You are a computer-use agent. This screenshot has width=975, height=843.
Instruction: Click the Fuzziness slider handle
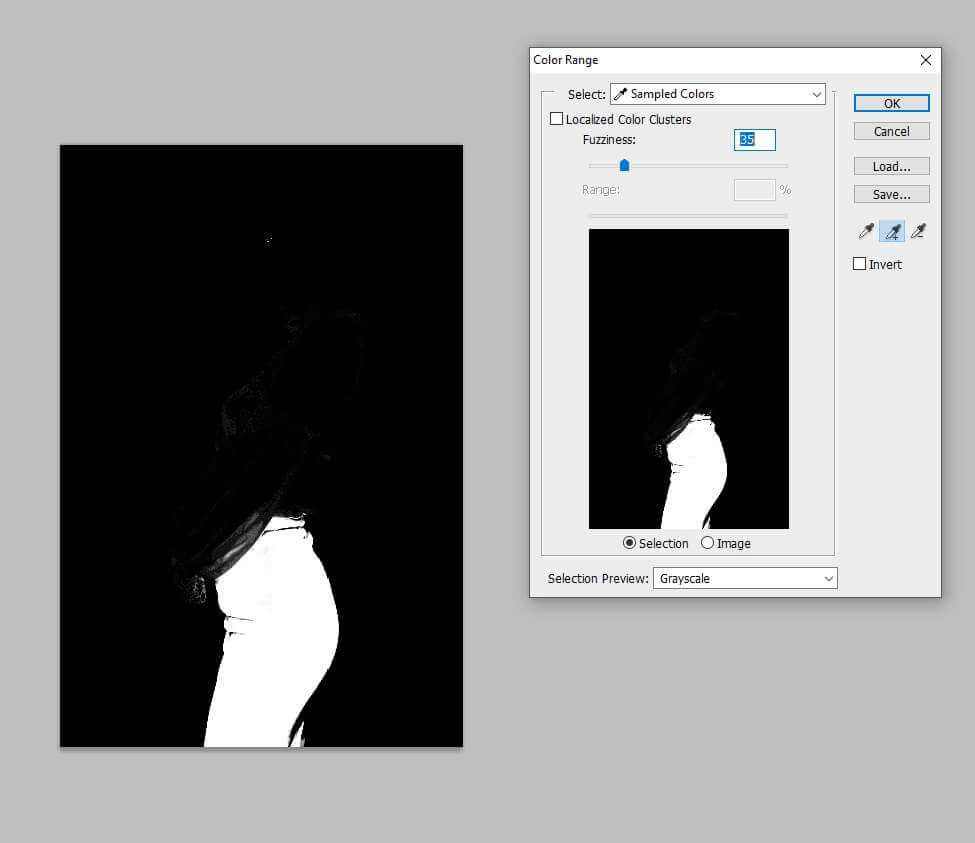624,165
